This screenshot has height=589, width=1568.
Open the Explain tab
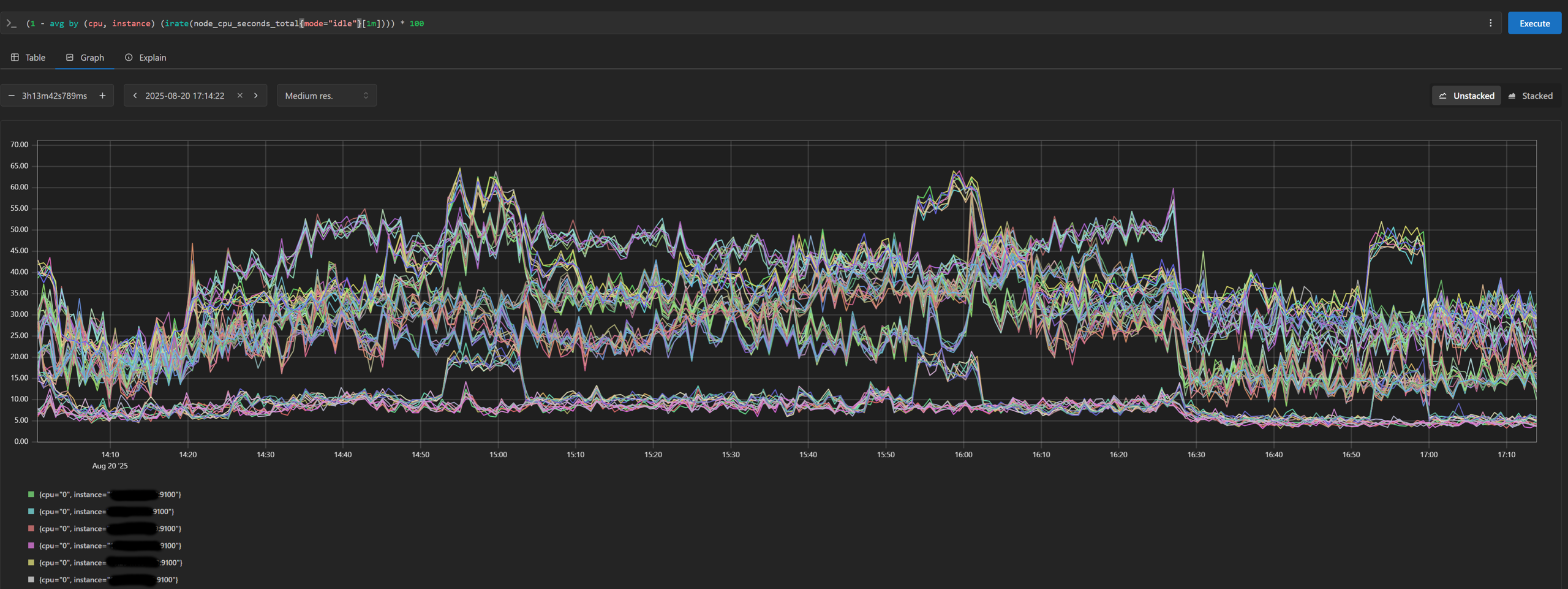coord(152,57)
